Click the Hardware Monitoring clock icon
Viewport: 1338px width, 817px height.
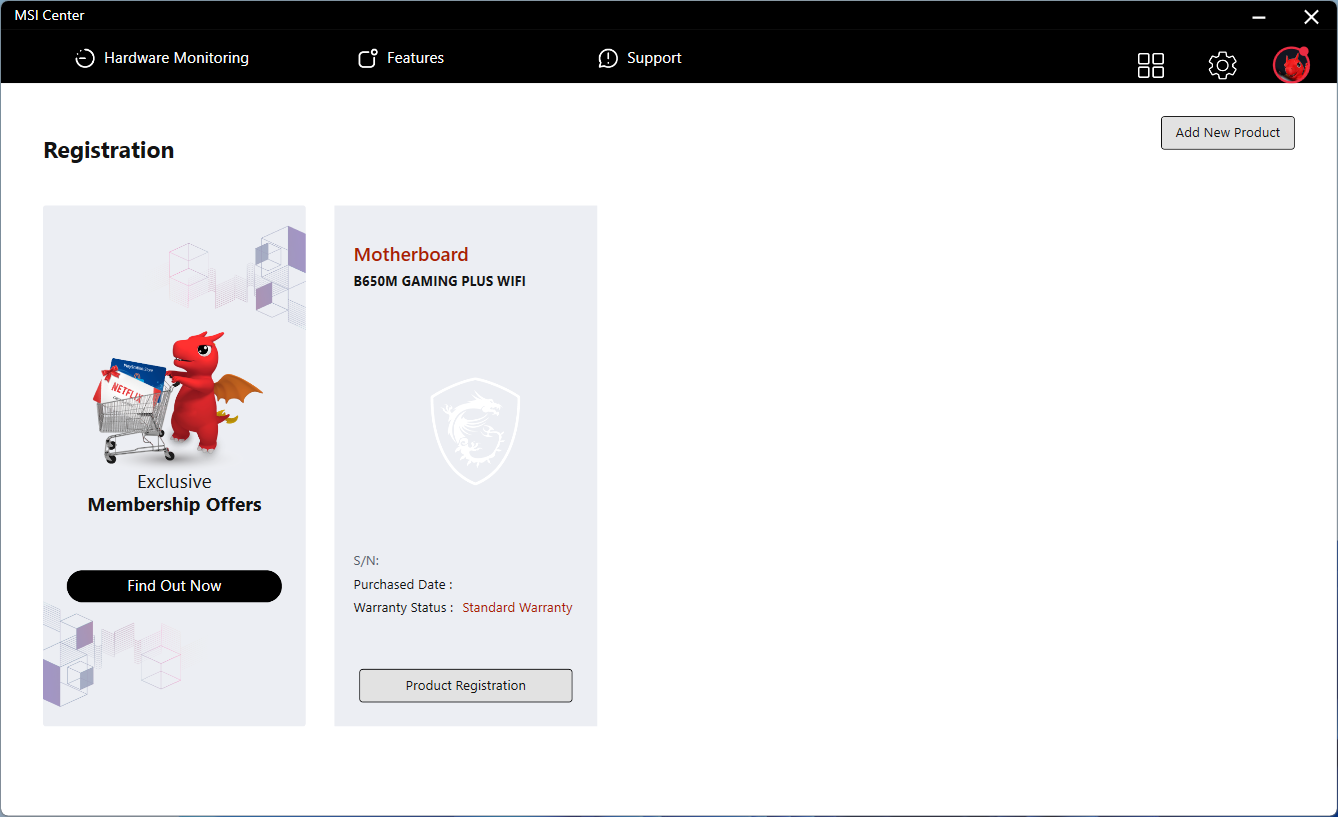(85, 58)
